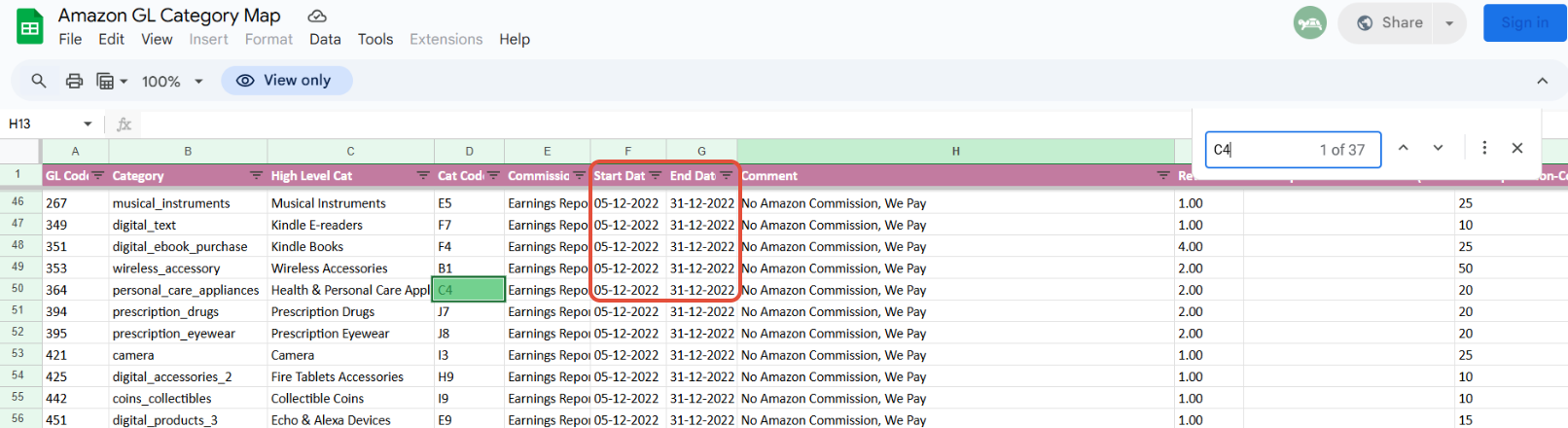The width and height of the screenshot is (1568, 428).
Task: Open filter on GL Code column
Action: (x=98, y=175)
